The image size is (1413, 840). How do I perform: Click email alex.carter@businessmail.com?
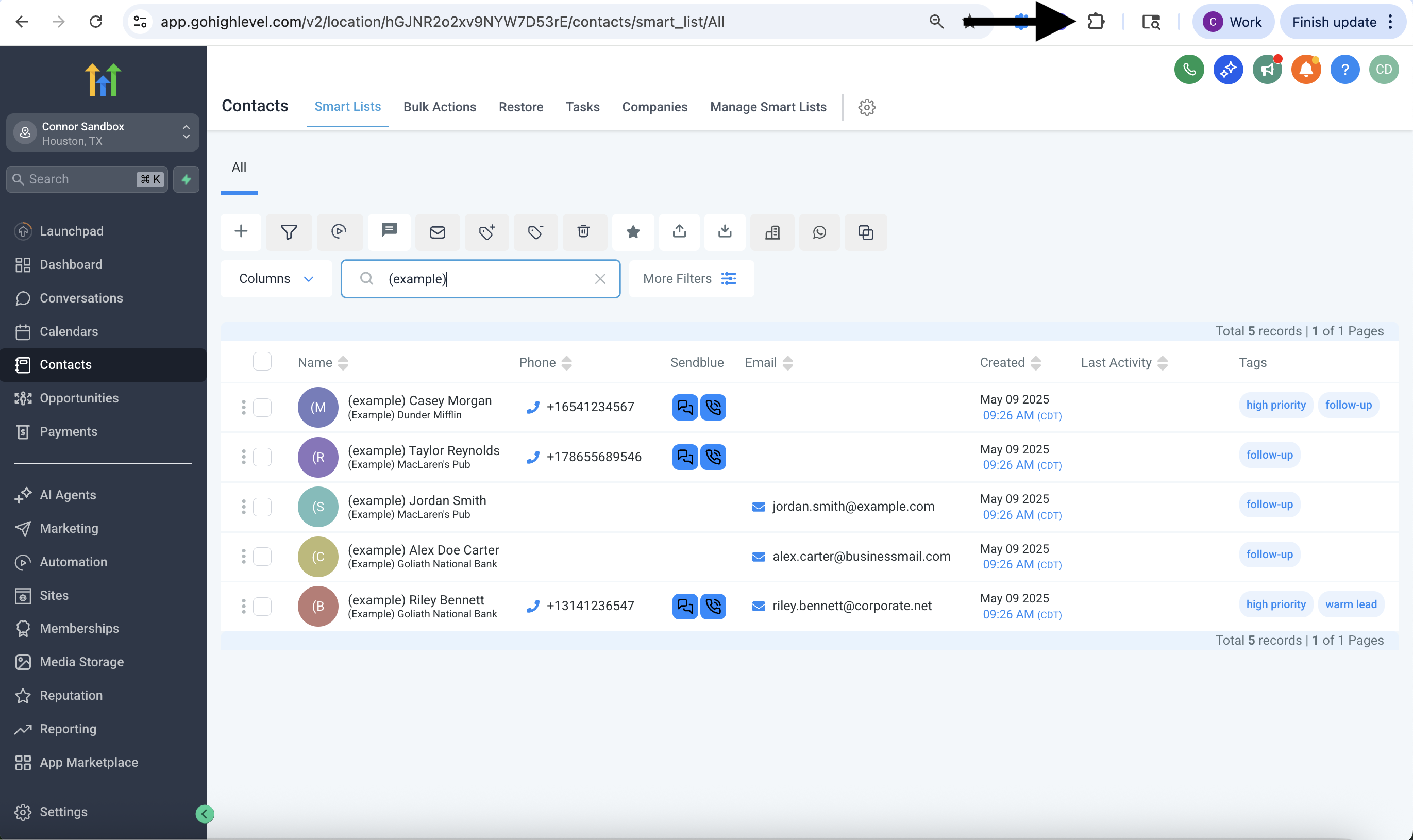861,557
